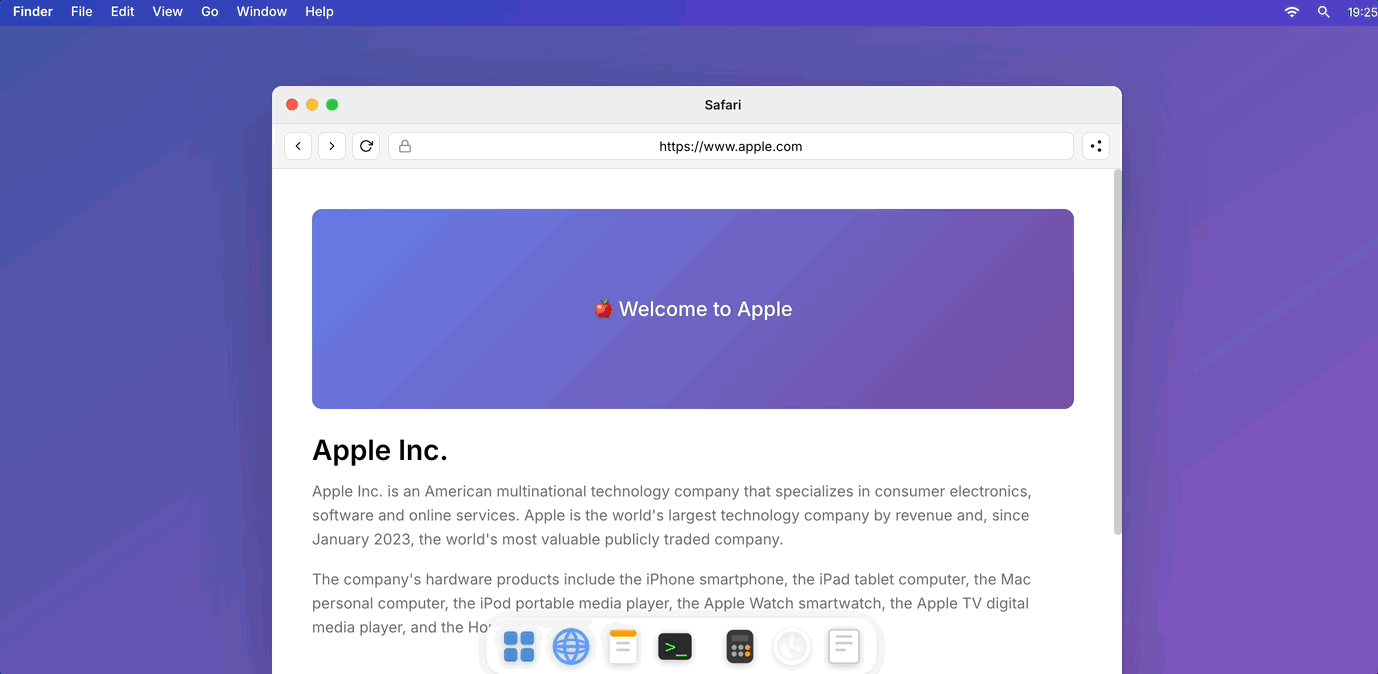Open the globe browser icon in the dock
This screenshot has height=674, width=1378.
[571, 647]
